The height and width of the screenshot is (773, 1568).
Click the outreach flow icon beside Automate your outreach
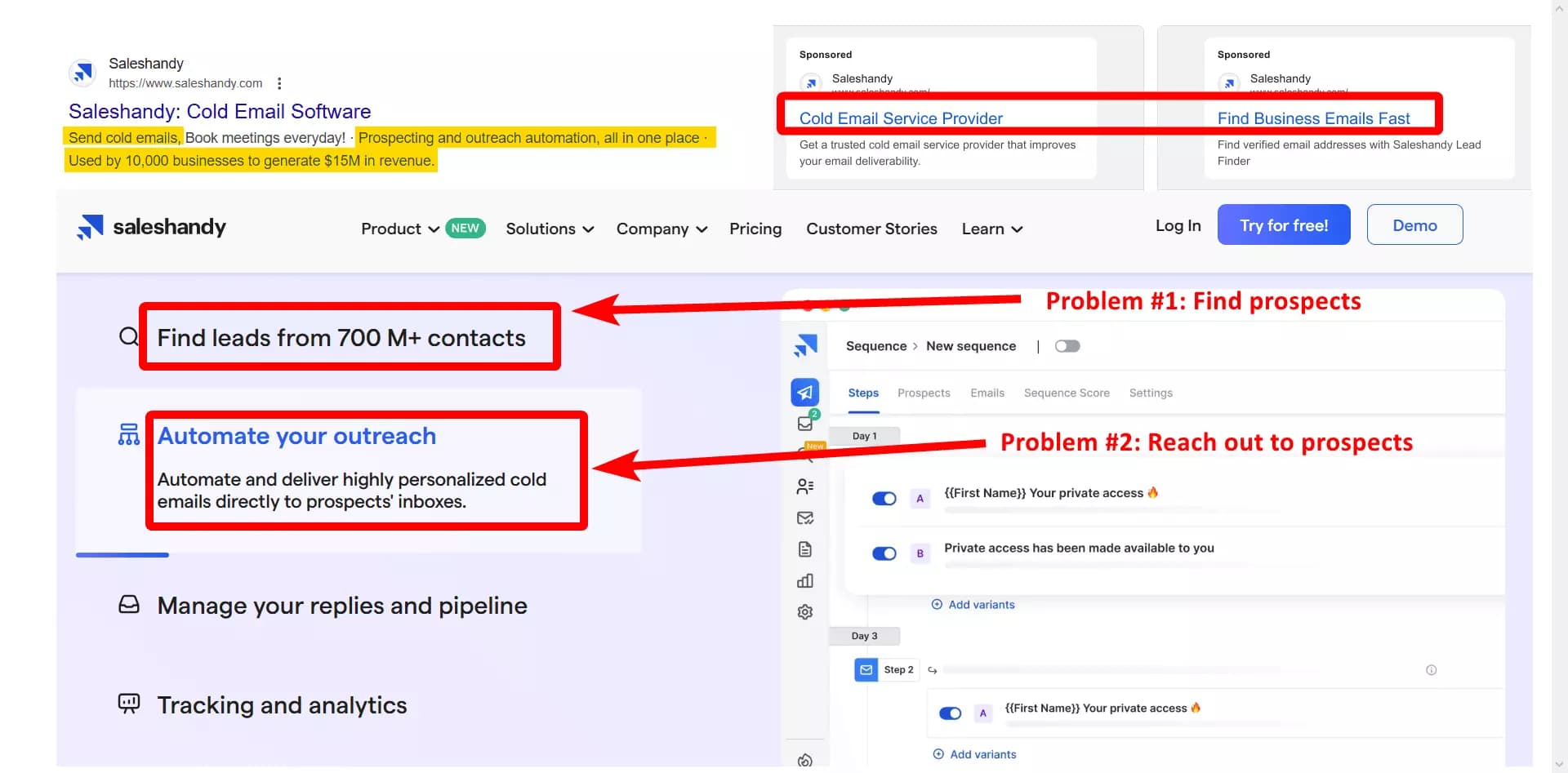pyautogui.click(x=128, y=434)
